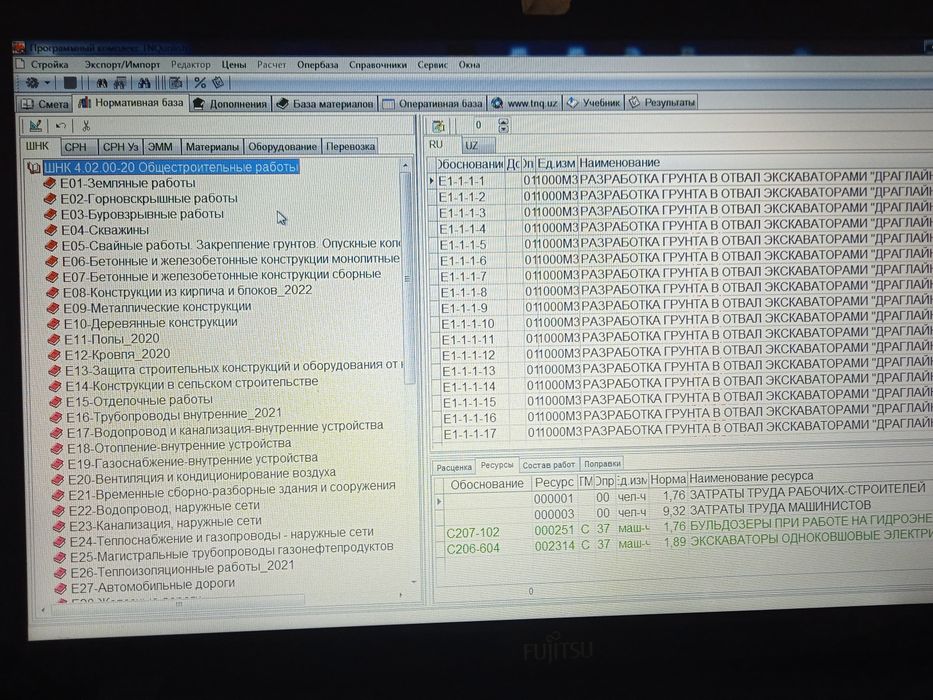Click the percent sign toolbar icon
This screenshot has width=933, height=700.
point(200,83)
